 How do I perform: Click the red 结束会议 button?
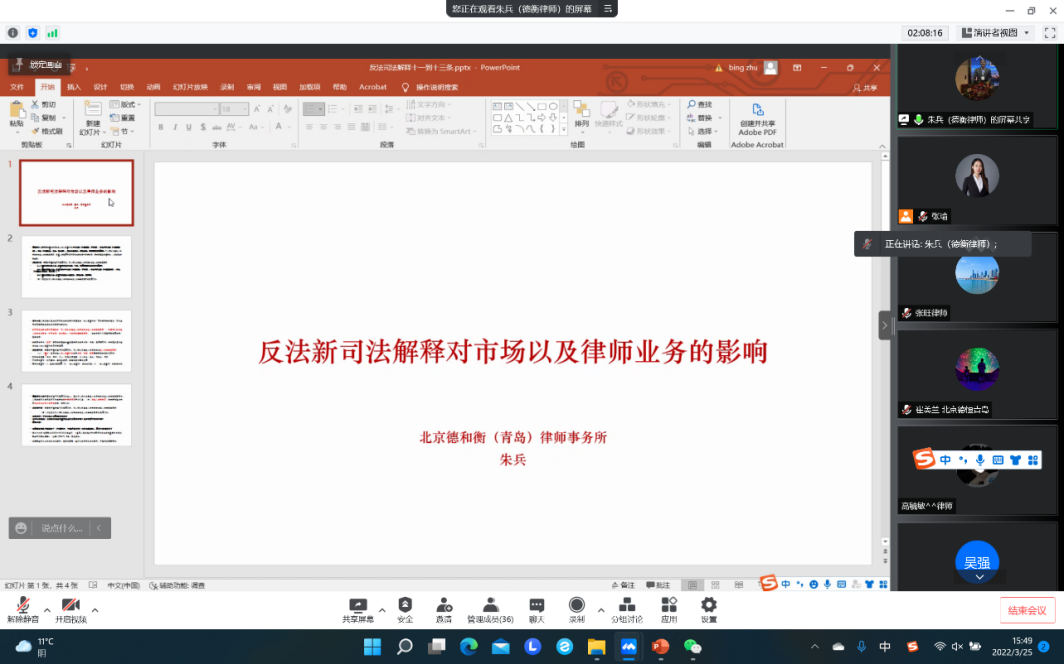[x=1027, y=610]
